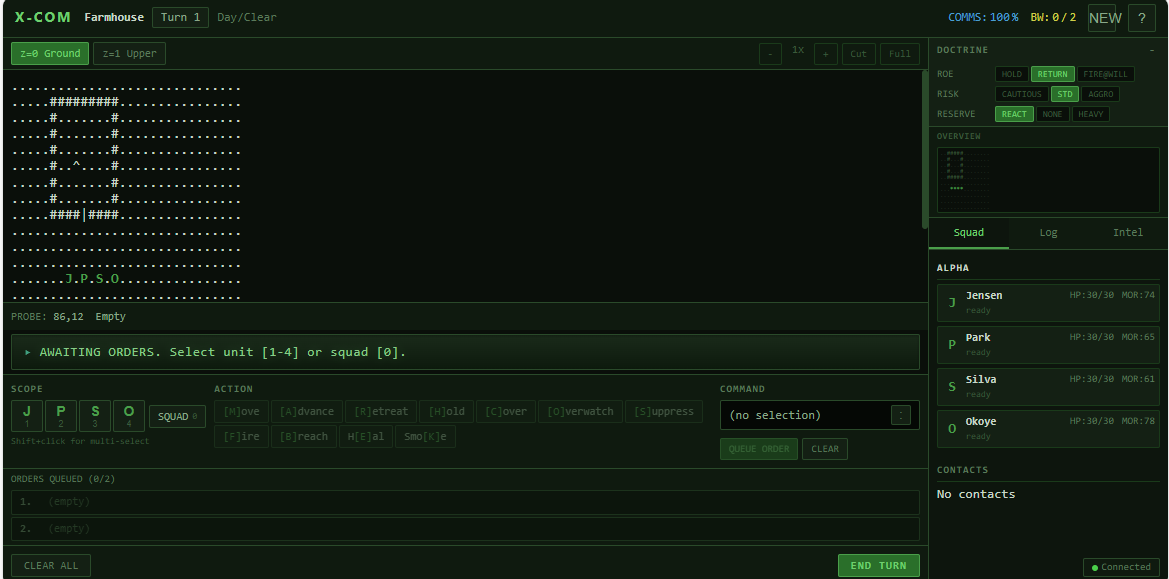This screenshot has height=579, width=1169.
Task: Open the Squad tab
Action: point(968,232)
